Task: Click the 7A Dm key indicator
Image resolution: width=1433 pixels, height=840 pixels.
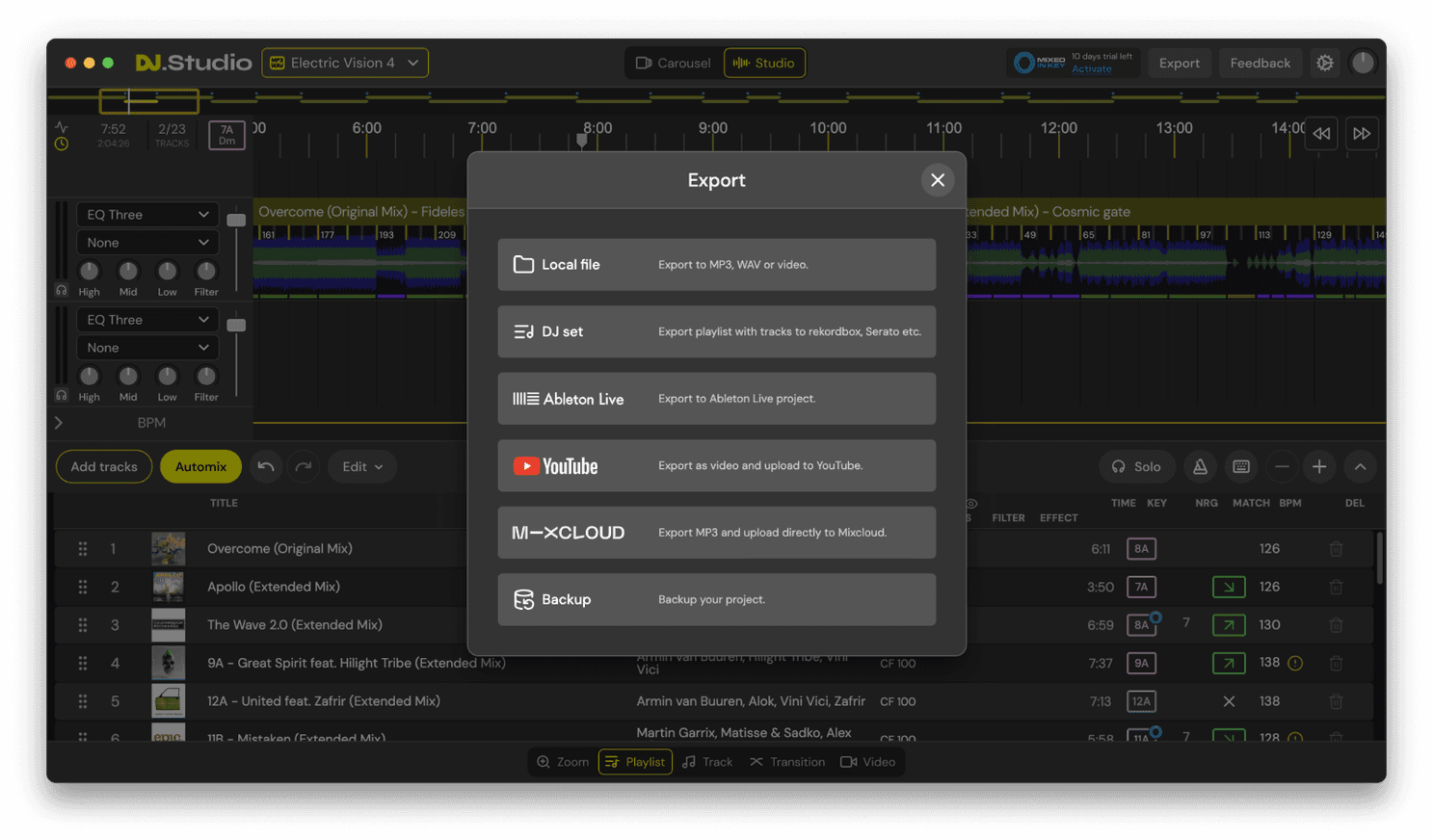Action: (226, 135)
